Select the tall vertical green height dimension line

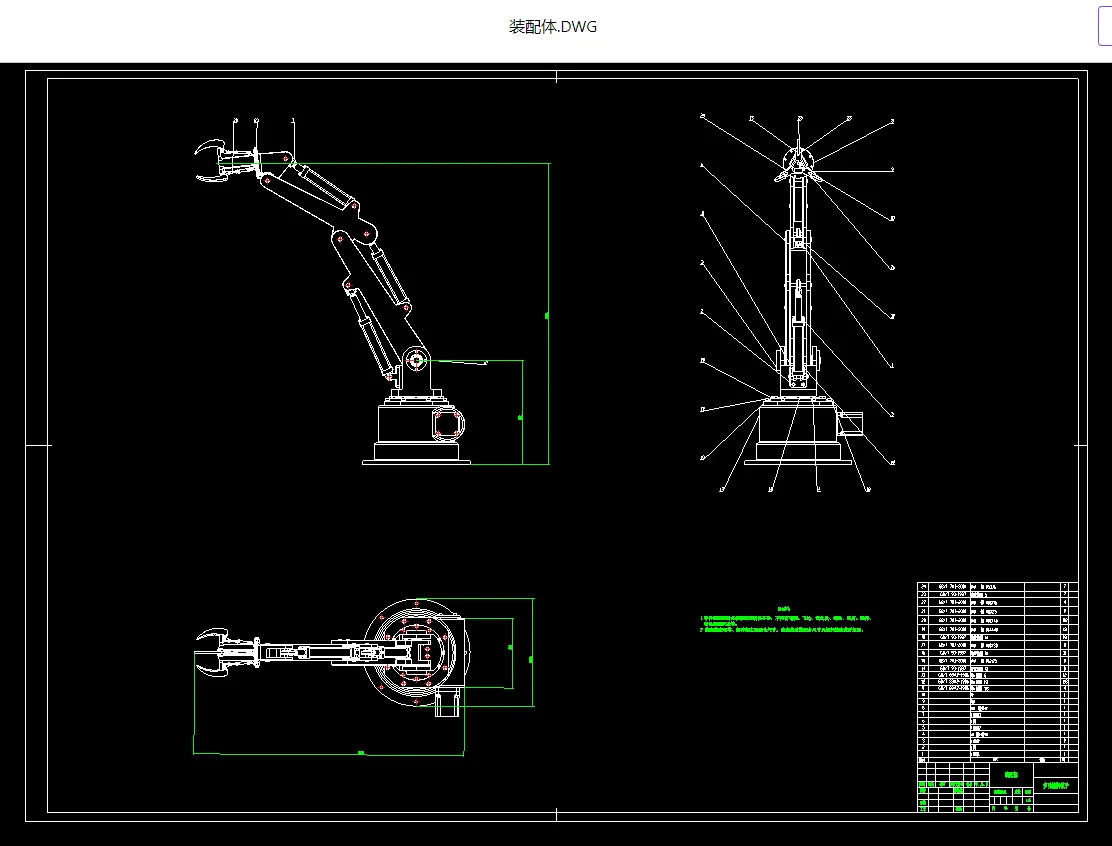(x=549, y=314)
